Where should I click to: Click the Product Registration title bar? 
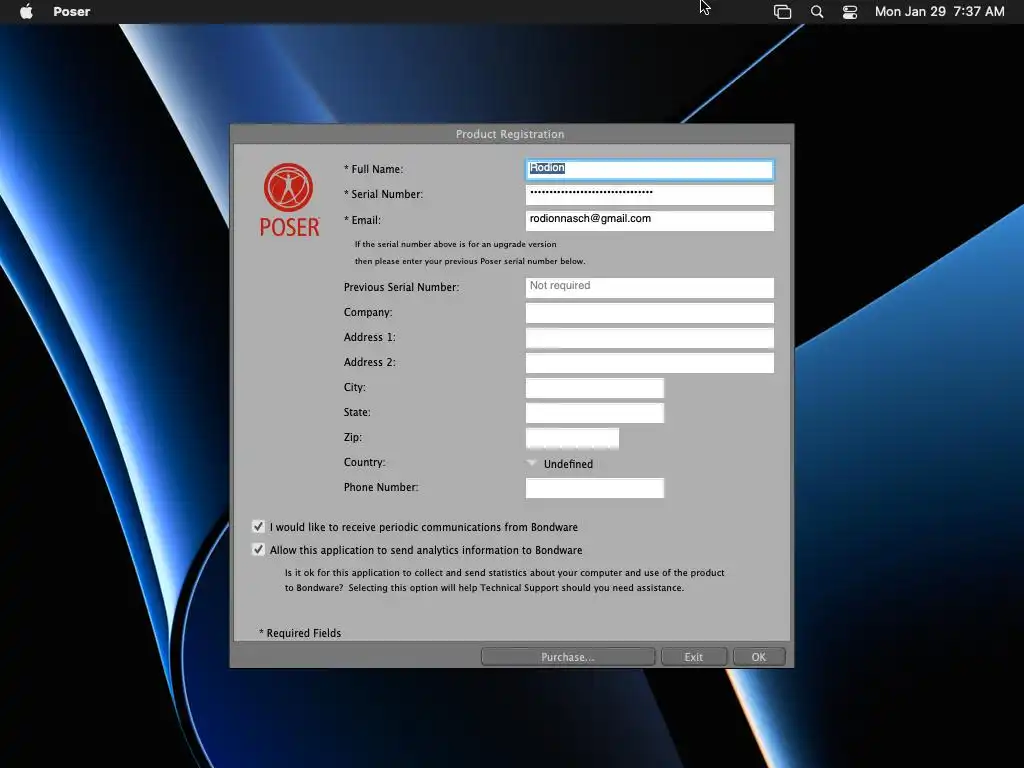[x=511, y=134]
